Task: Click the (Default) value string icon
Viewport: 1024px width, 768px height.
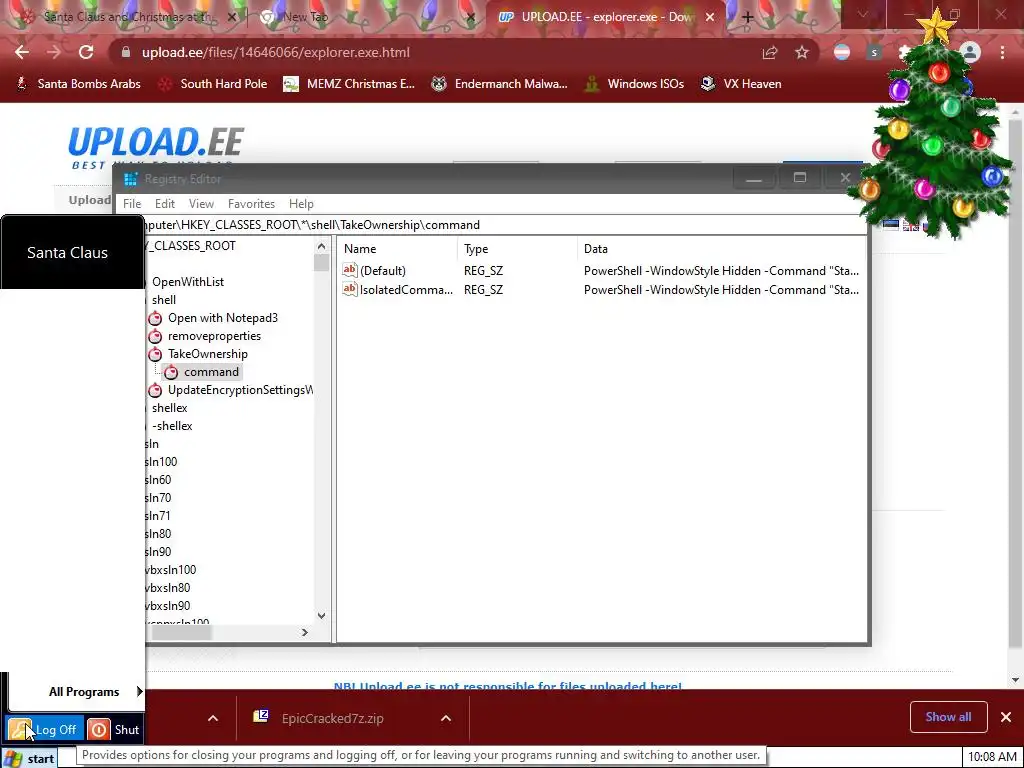Action: coord(350,270)
